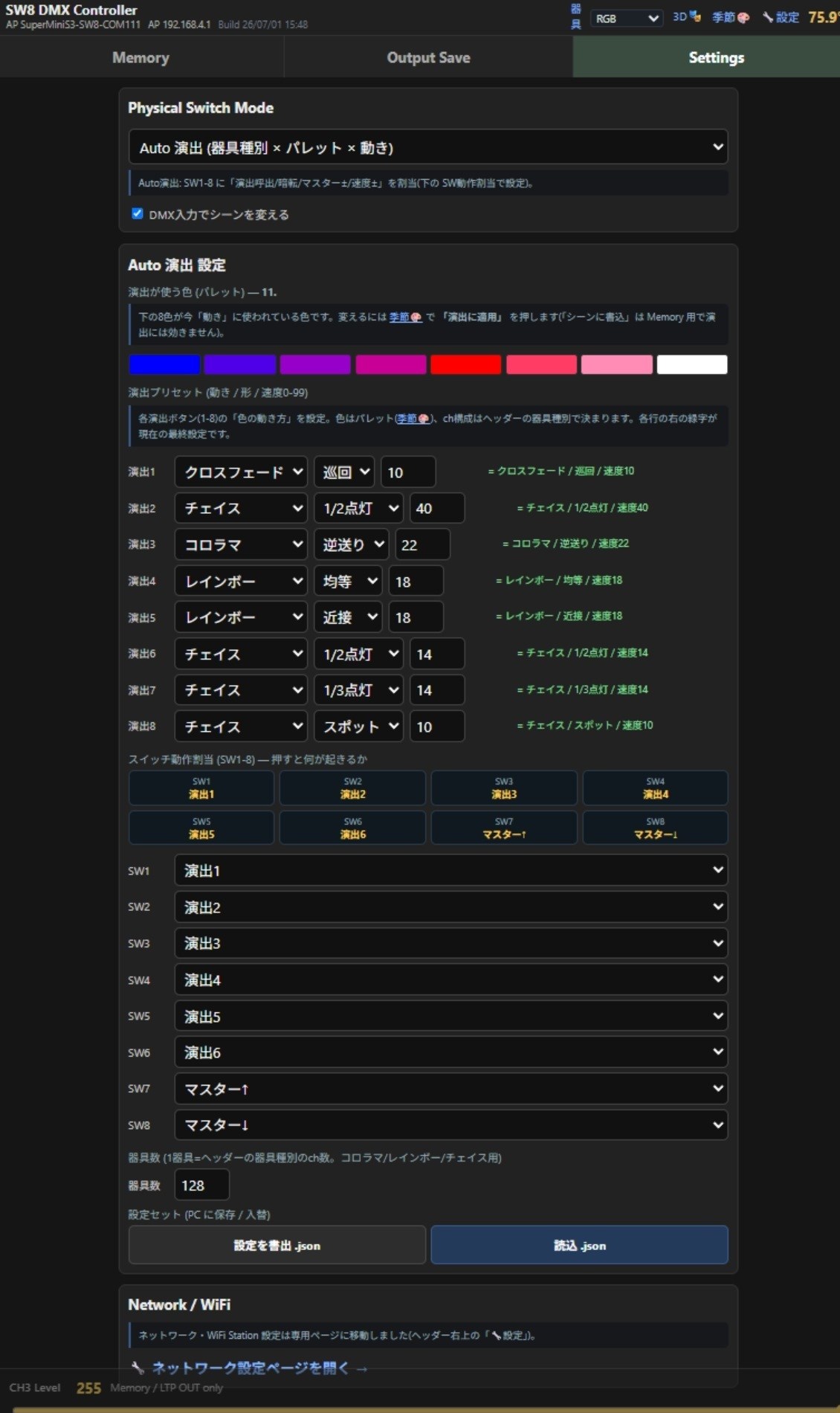Screen dimensions: 840x1413
Task: Click SW1 演出1 switch tile
Action: (201, 788)
